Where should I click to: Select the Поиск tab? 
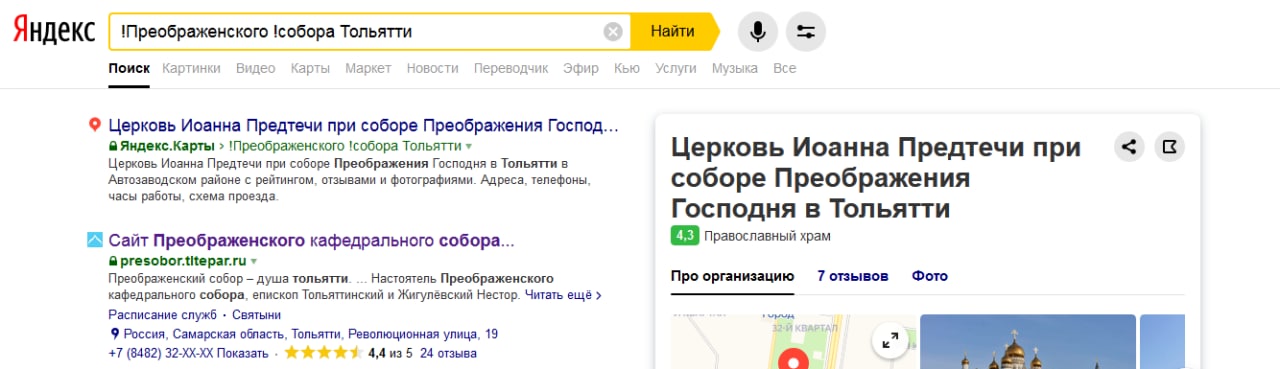(x=129, y=68)
